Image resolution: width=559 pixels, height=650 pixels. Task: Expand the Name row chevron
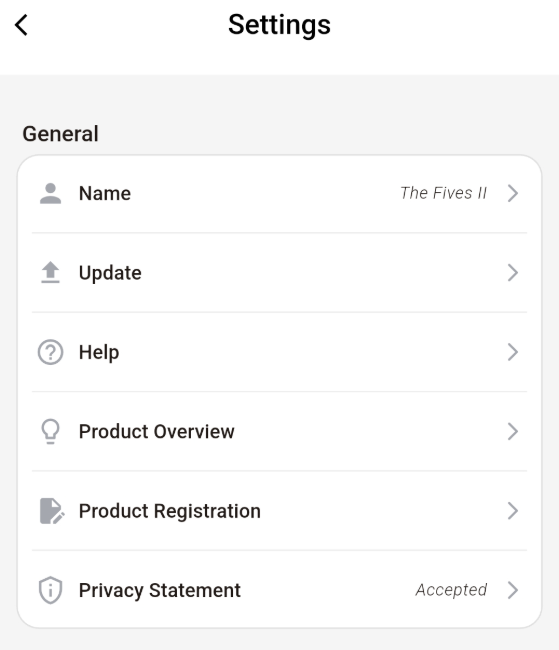point(513,193)
